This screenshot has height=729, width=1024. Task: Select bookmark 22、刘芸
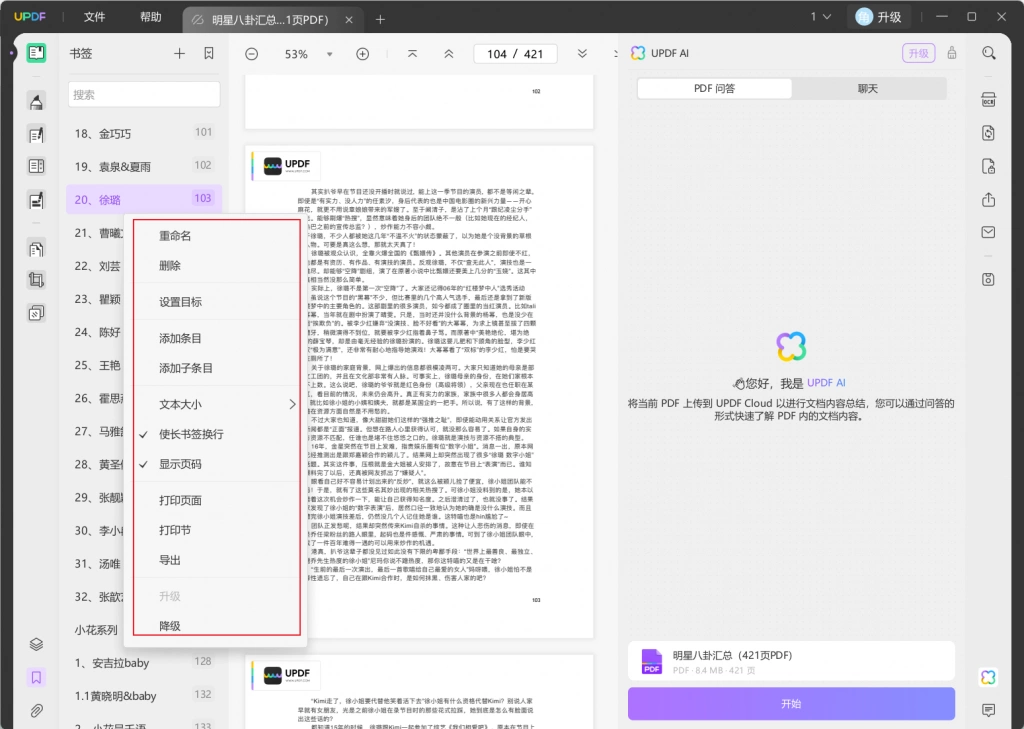click(x=97, y=266)
